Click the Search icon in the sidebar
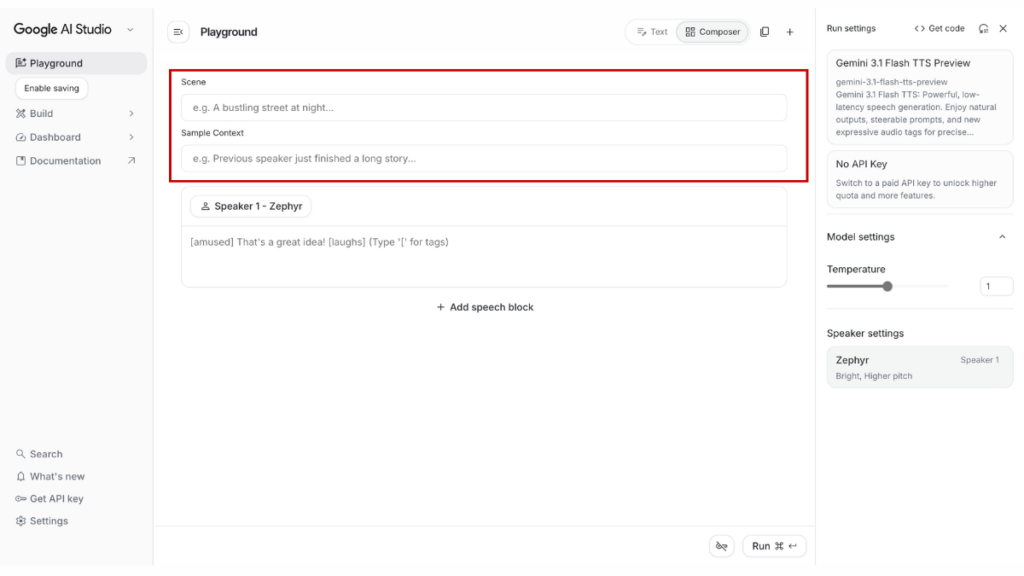 click(20, 453)
